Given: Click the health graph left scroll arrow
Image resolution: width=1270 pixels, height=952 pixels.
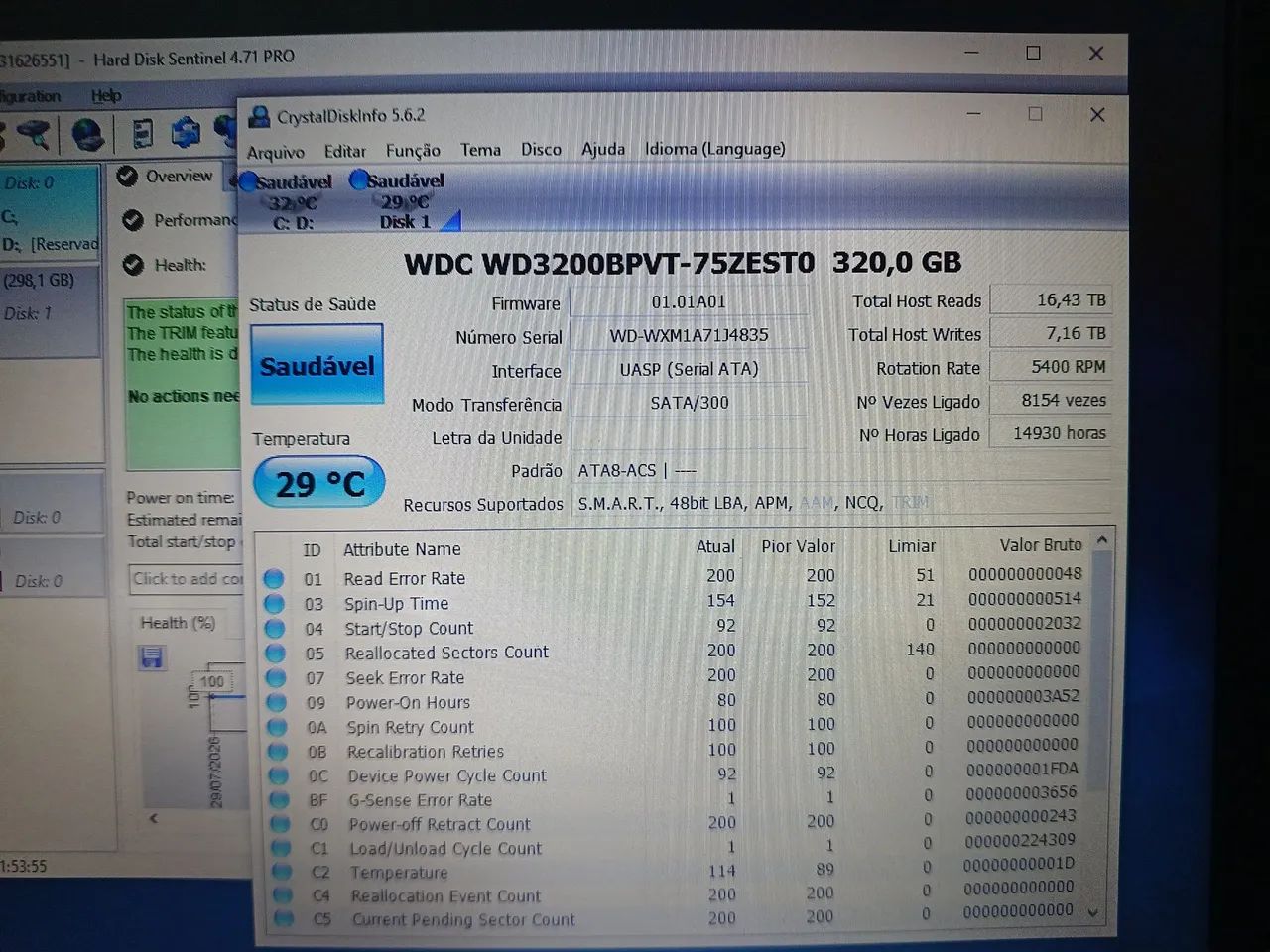Looking at the screenshot, I should click(x=153, y=818).
